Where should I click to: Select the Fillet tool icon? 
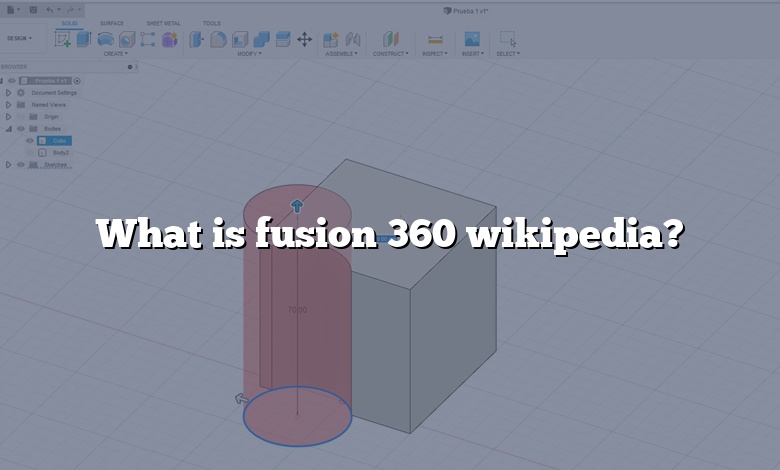point(218,39)
